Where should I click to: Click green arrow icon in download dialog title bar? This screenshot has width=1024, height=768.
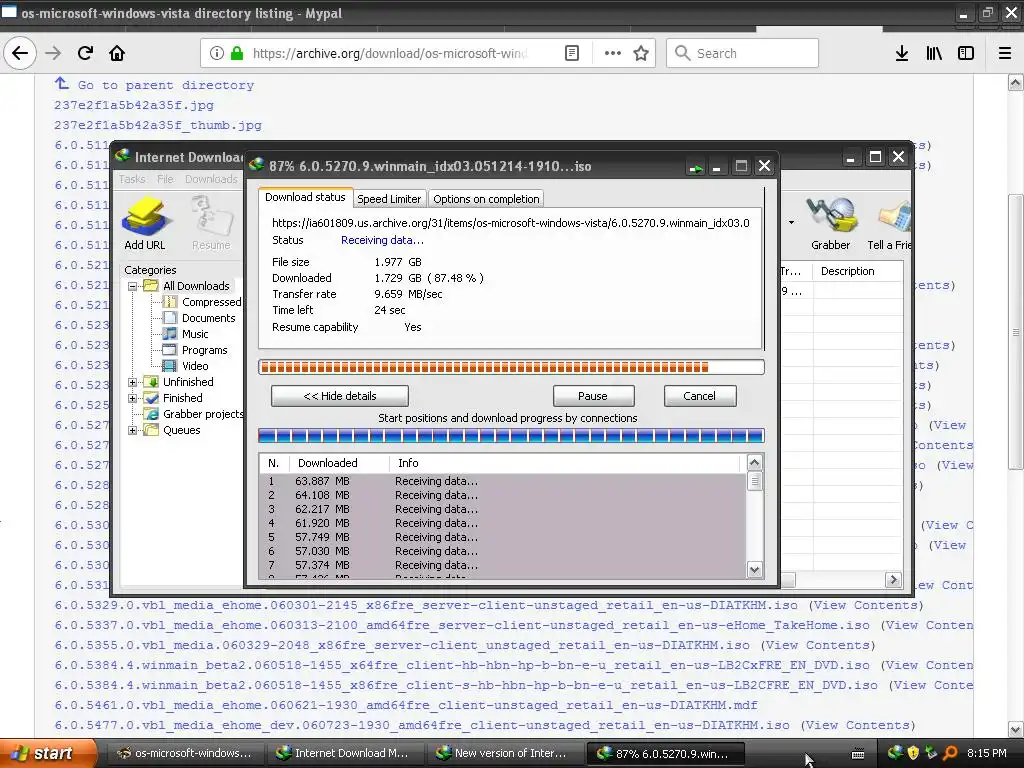click(696, 168)
